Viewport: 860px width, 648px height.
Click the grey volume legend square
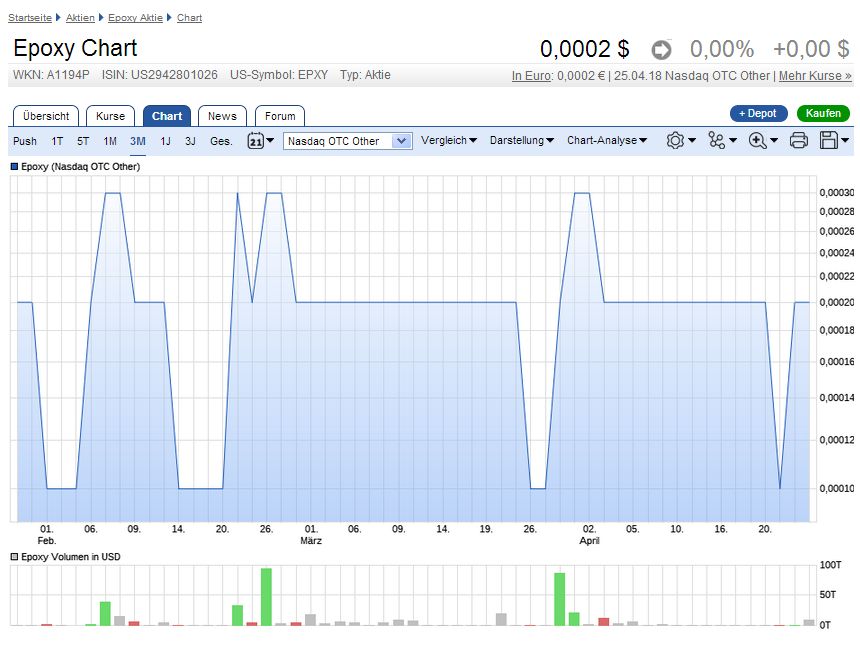click(x=14, y=556)
